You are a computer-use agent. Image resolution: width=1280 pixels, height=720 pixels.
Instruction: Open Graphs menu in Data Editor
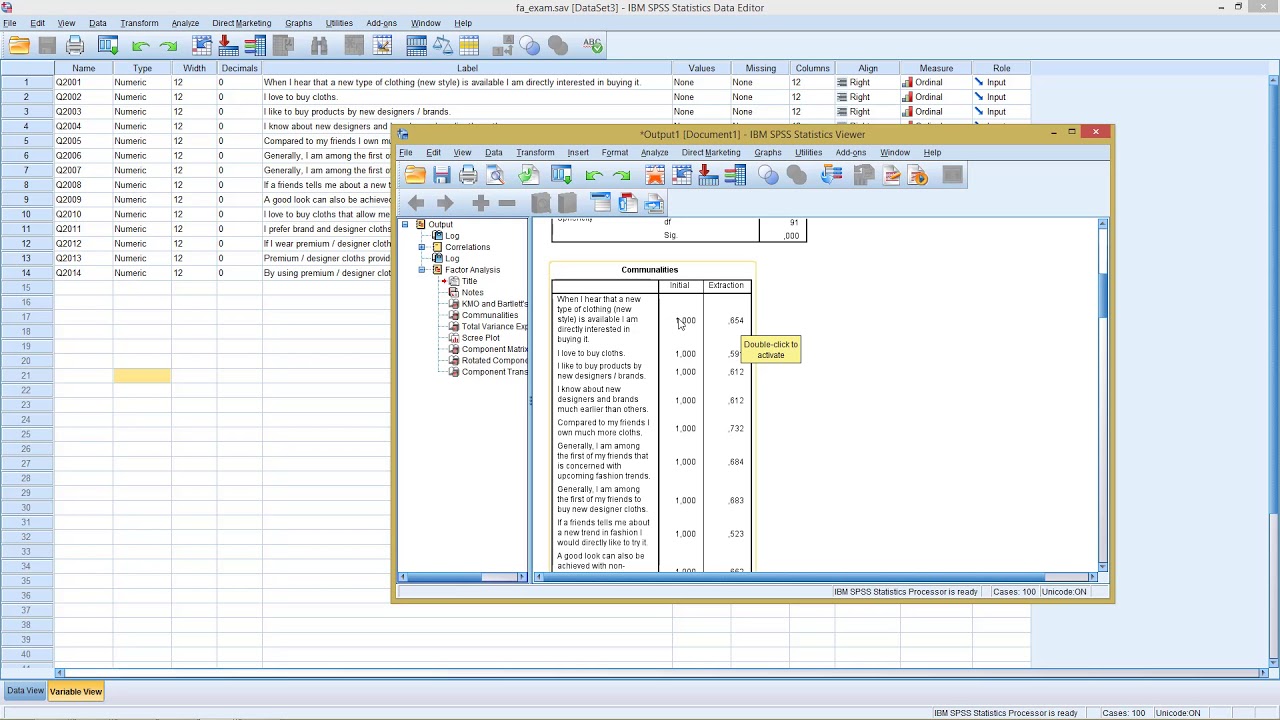click(298, 23)
